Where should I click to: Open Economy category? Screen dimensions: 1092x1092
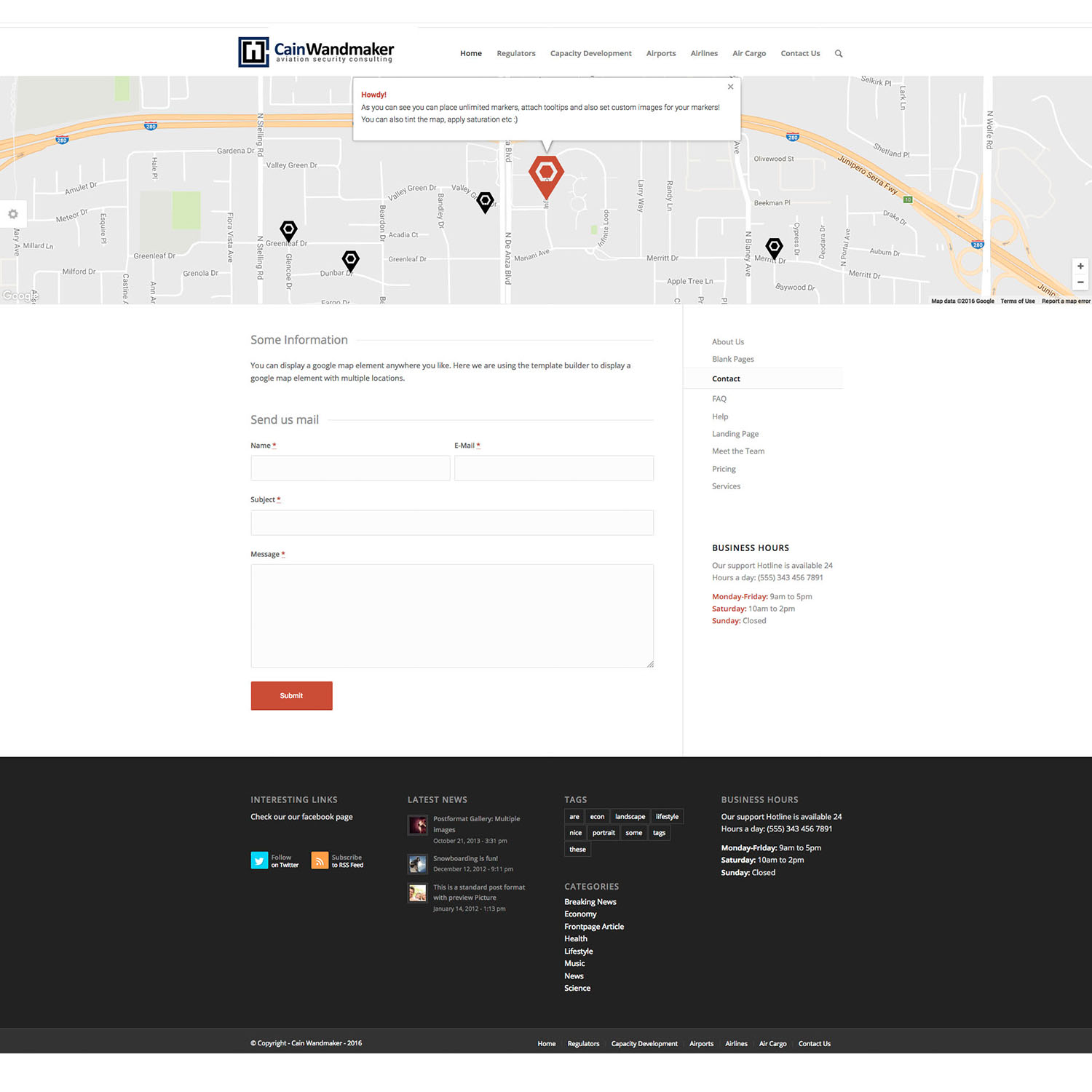[580, 914]
